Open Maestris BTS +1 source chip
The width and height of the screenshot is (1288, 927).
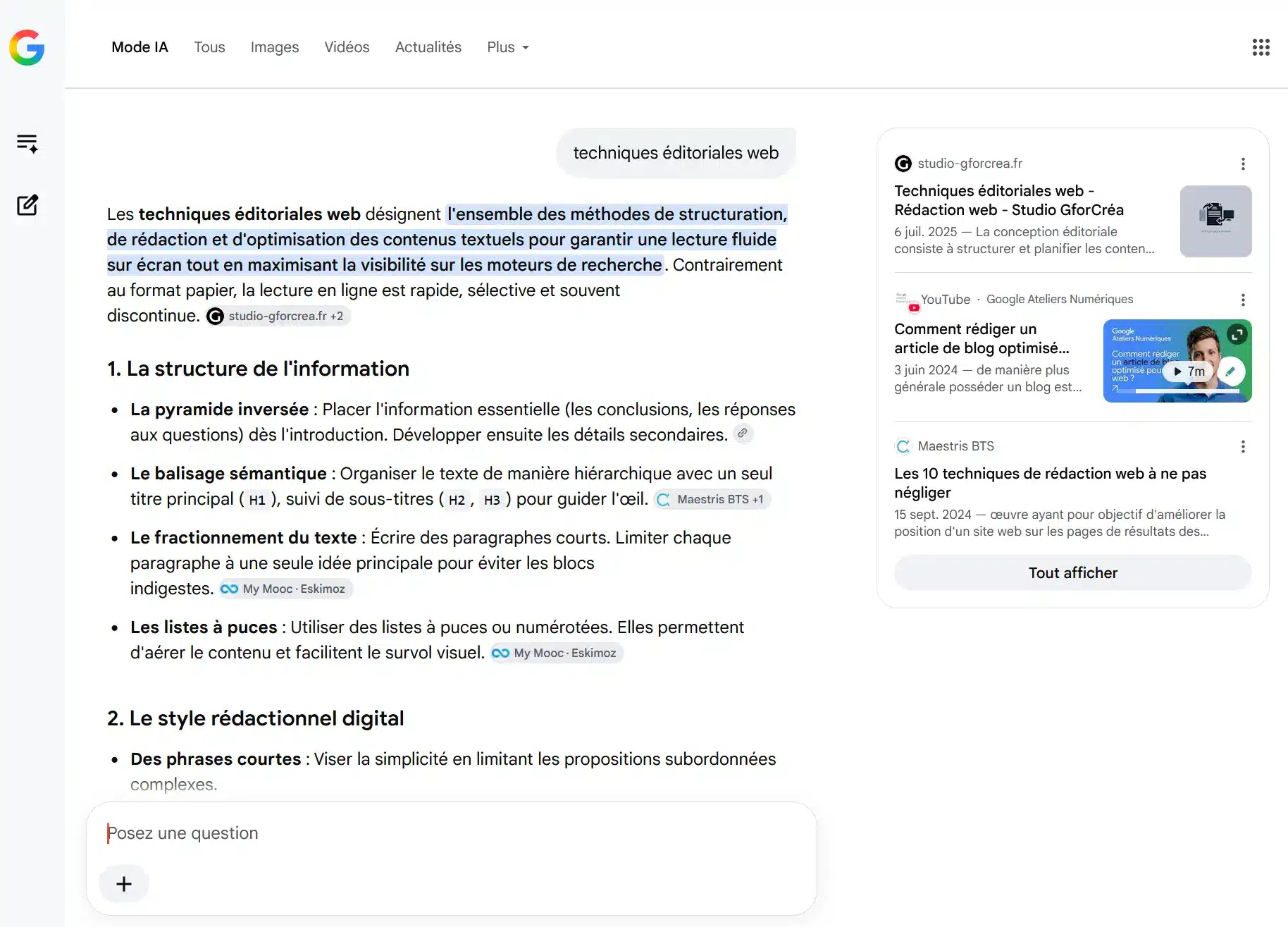coord(712,499)
